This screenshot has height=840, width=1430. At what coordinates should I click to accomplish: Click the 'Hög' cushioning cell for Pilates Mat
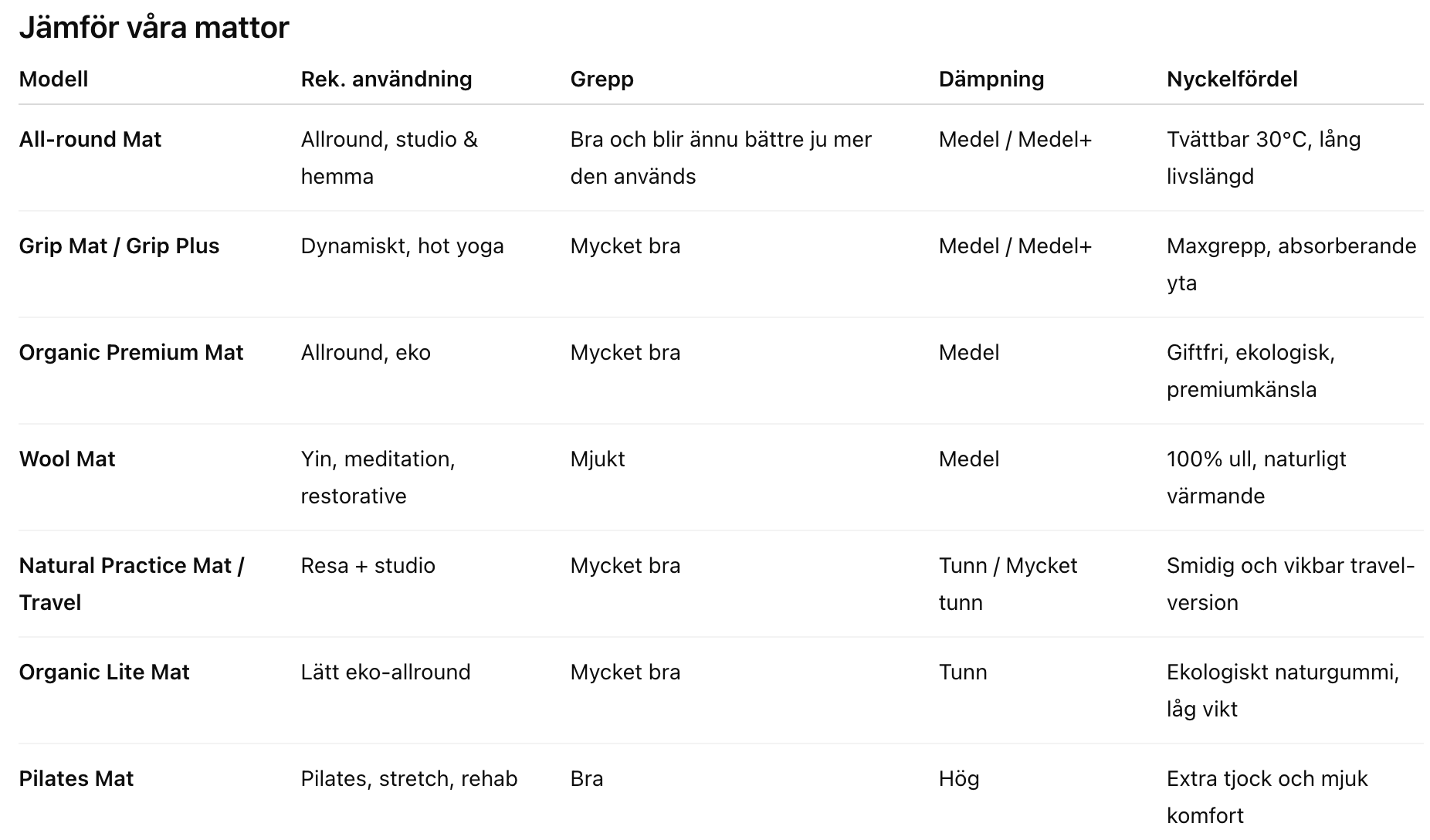tap(958, 778)
